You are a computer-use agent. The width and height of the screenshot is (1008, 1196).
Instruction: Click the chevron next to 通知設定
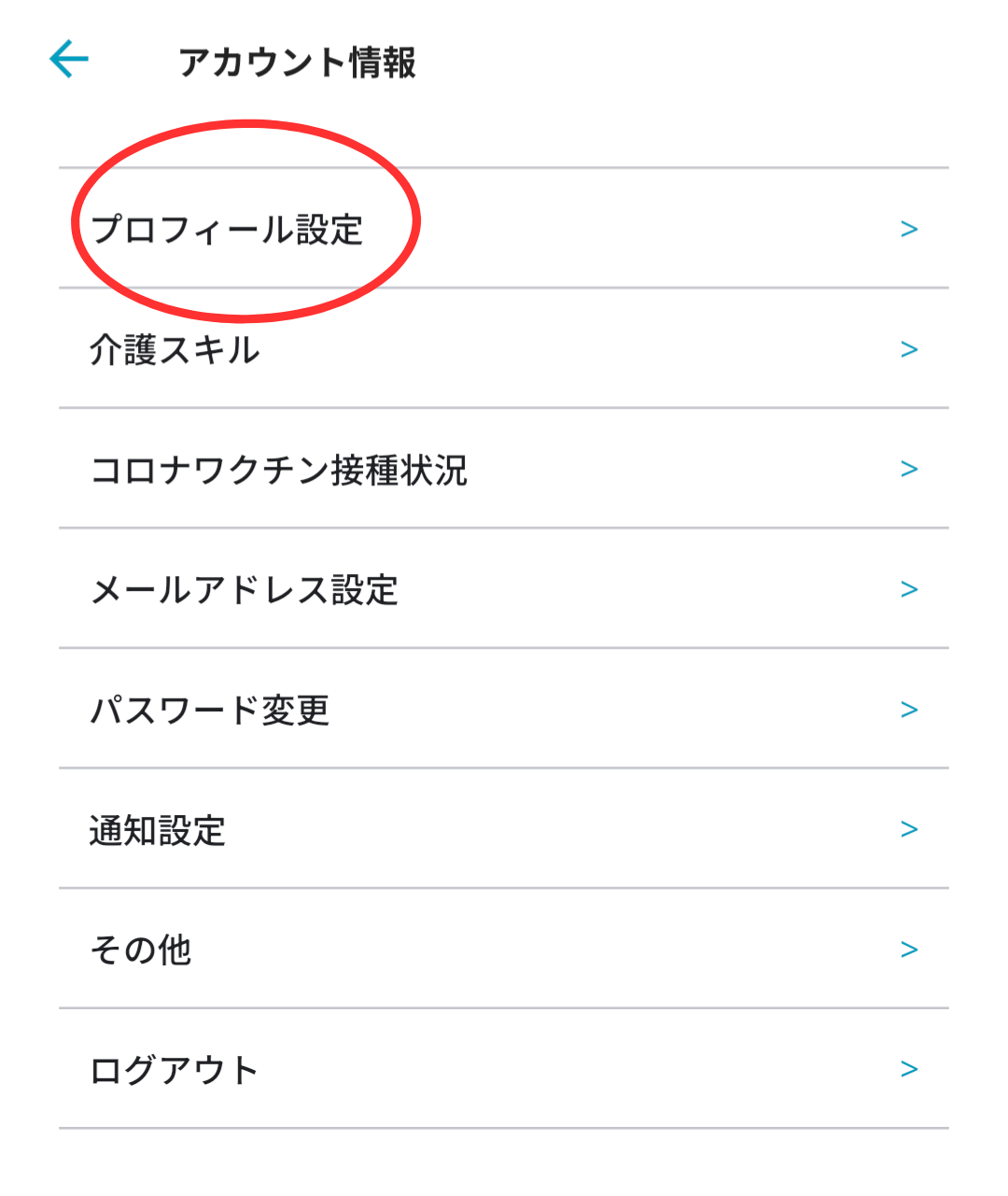[x=909, y=829]
